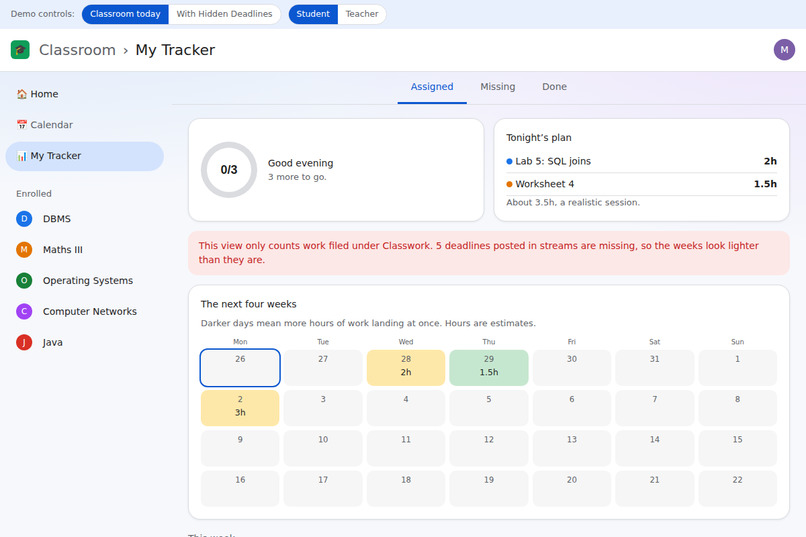The width and height of the screenshot is (806, 537).
Task: Select the Classroom today demo toggle
Action: (125, 14)
